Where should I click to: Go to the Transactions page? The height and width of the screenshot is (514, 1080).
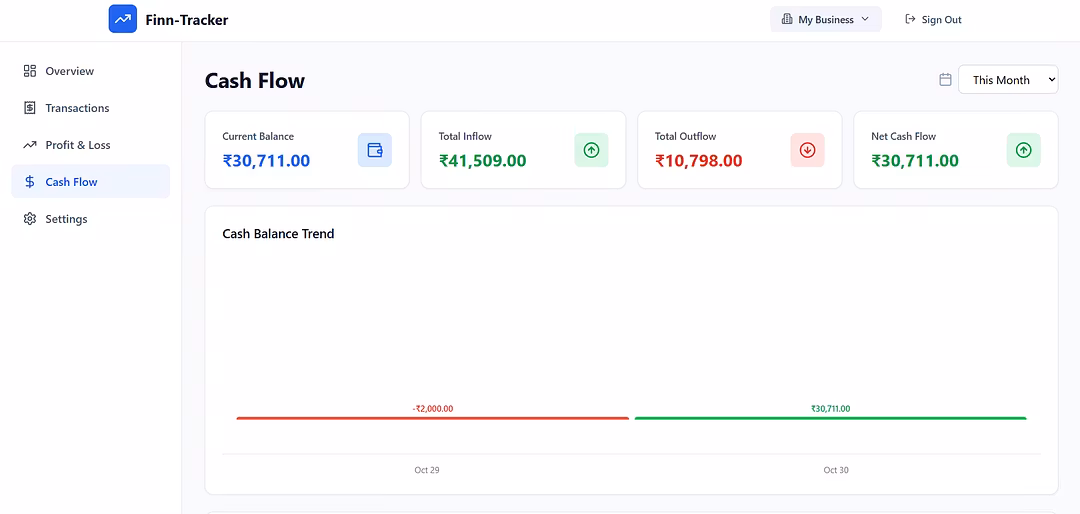pos(77,108)
